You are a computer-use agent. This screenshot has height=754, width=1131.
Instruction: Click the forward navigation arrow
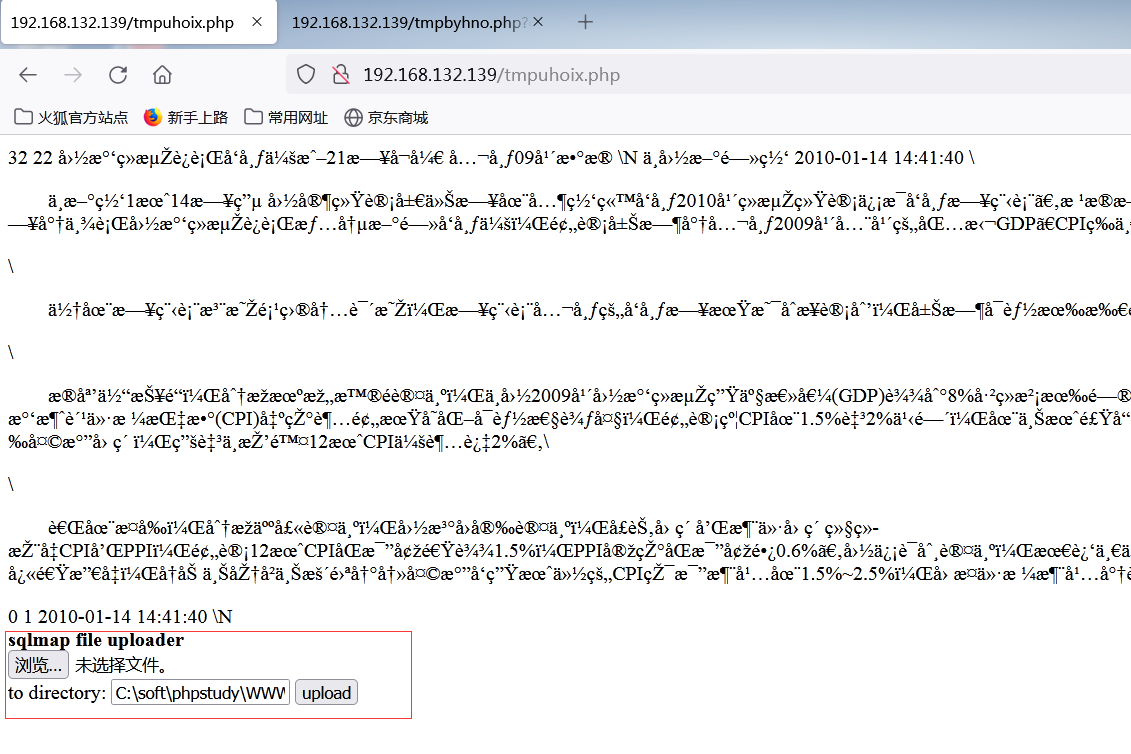[x=72, y=74]
